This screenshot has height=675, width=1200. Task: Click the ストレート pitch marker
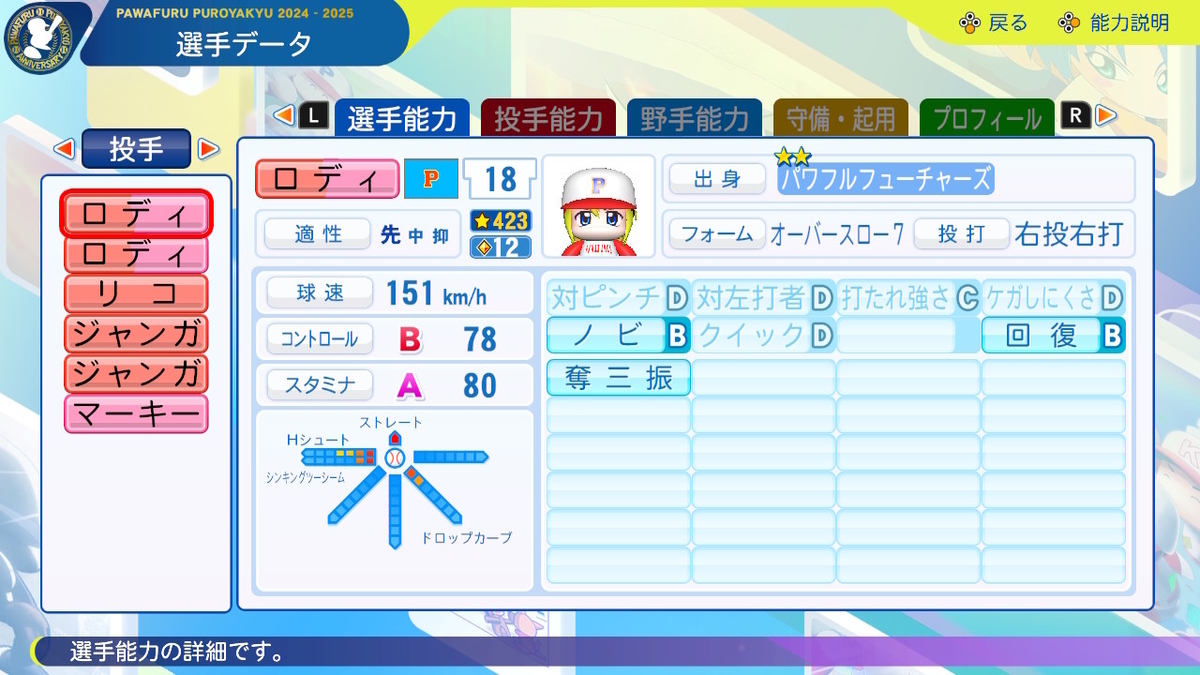[395, 438]
